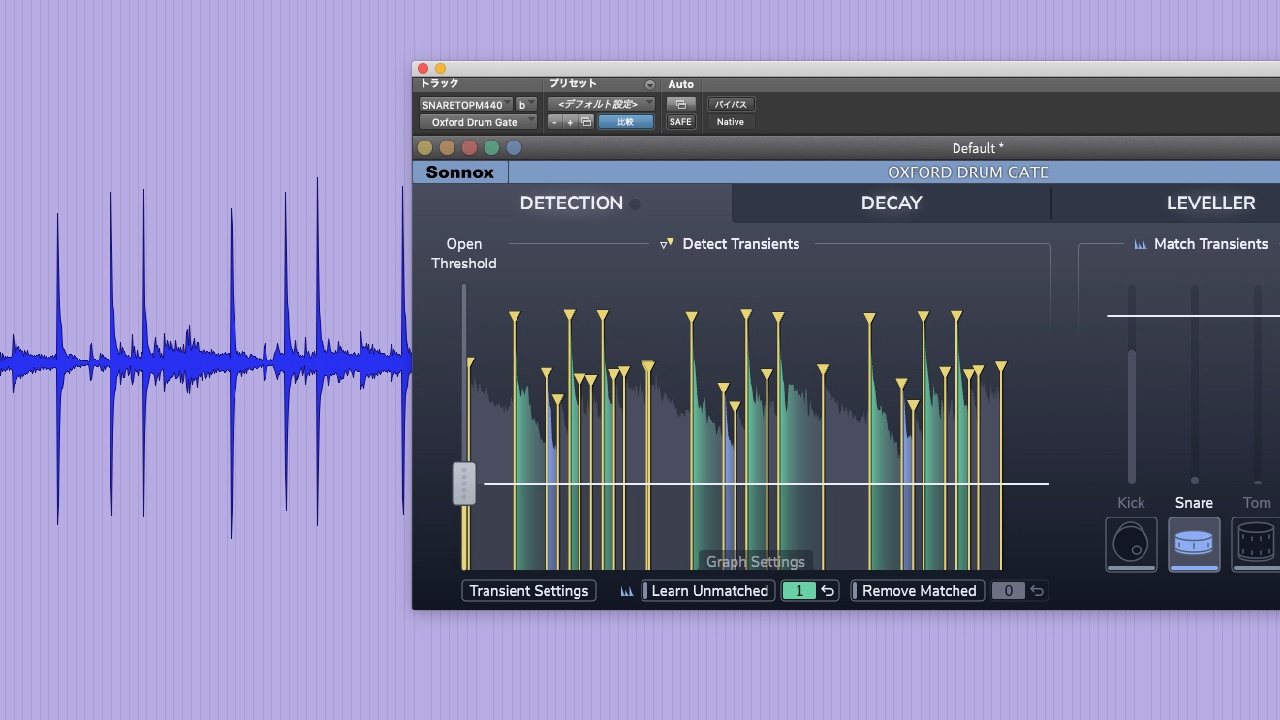The image size is (1280, 720).
Task: Click the Snare label
Action: point(1194,503)
